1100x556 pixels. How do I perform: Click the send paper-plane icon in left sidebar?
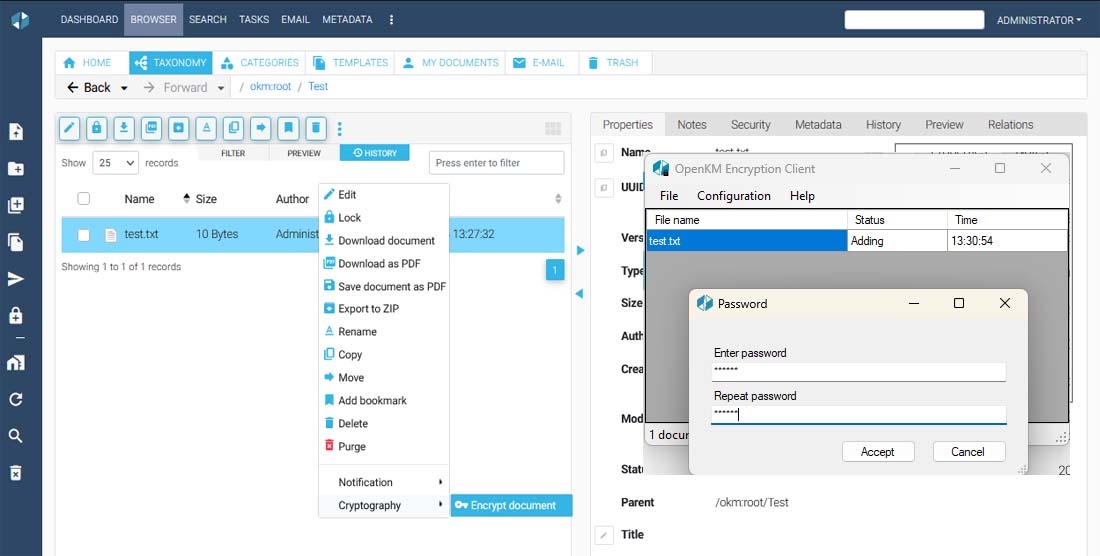point(15,279)
